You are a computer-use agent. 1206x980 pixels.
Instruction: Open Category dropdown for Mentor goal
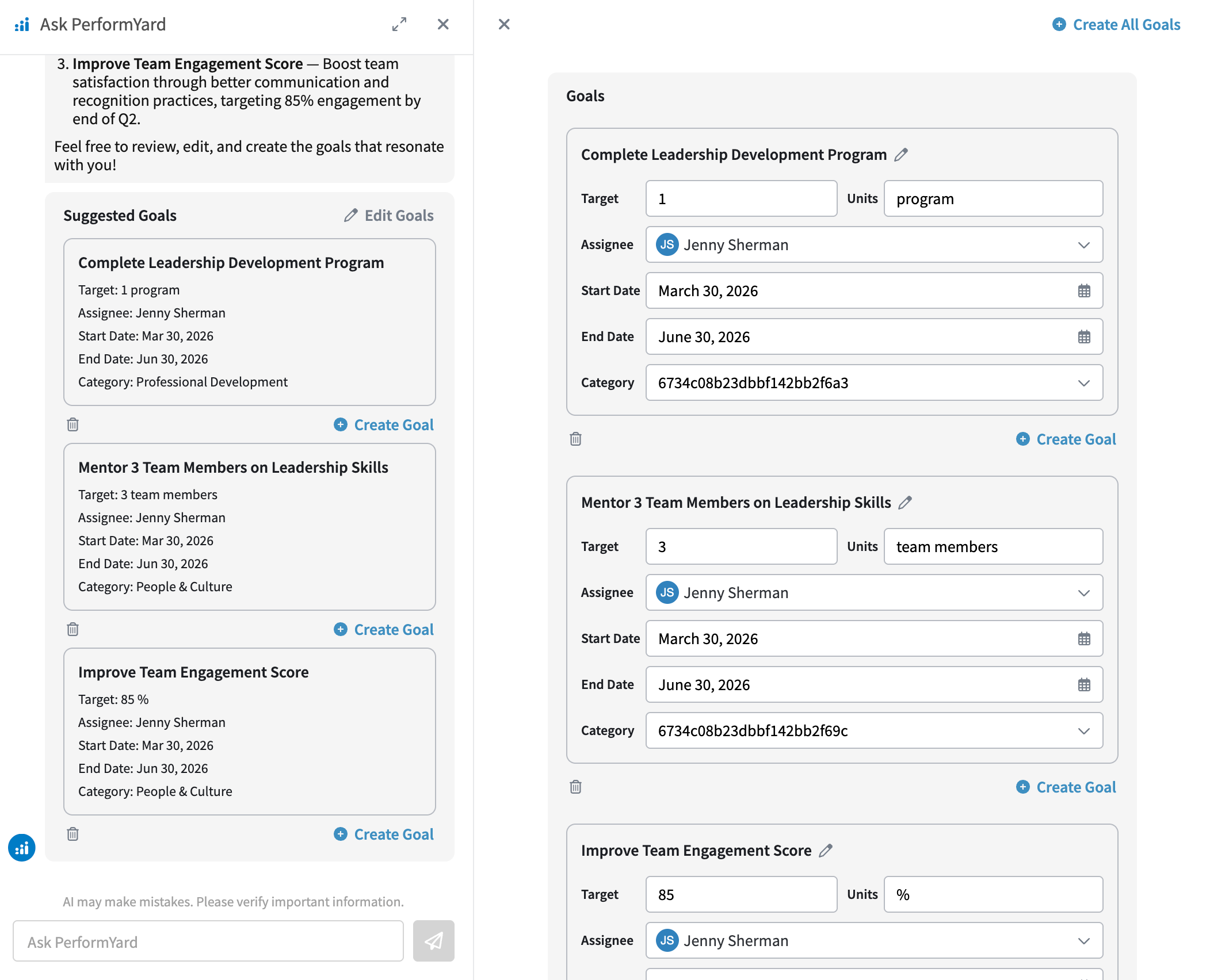[x=1083, y=731]
